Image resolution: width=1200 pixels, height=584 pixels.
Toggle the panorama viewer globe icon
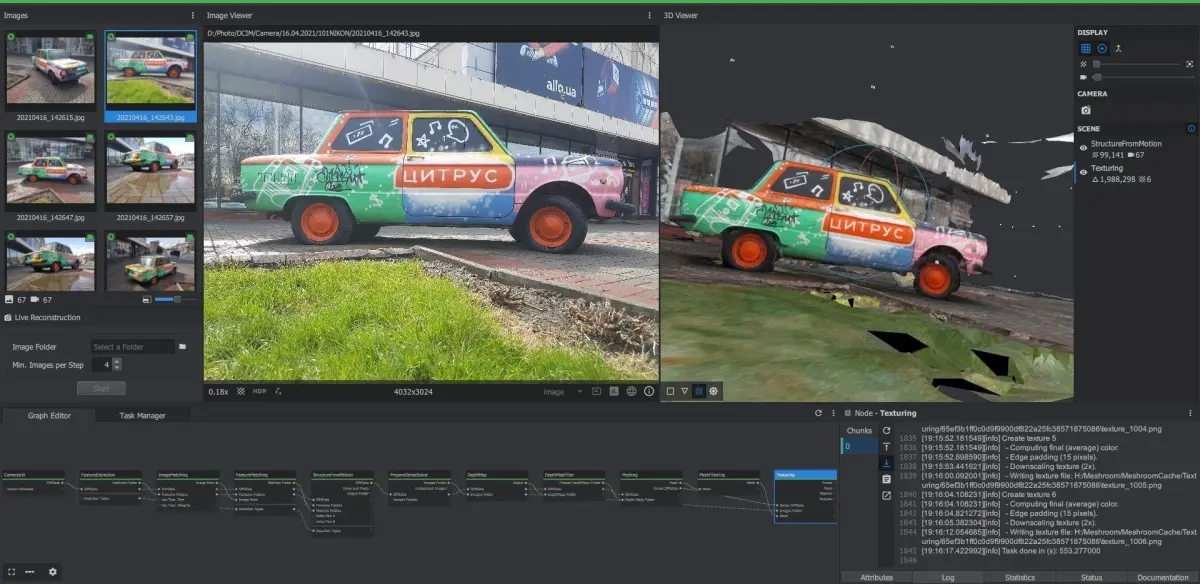(631, 391)
